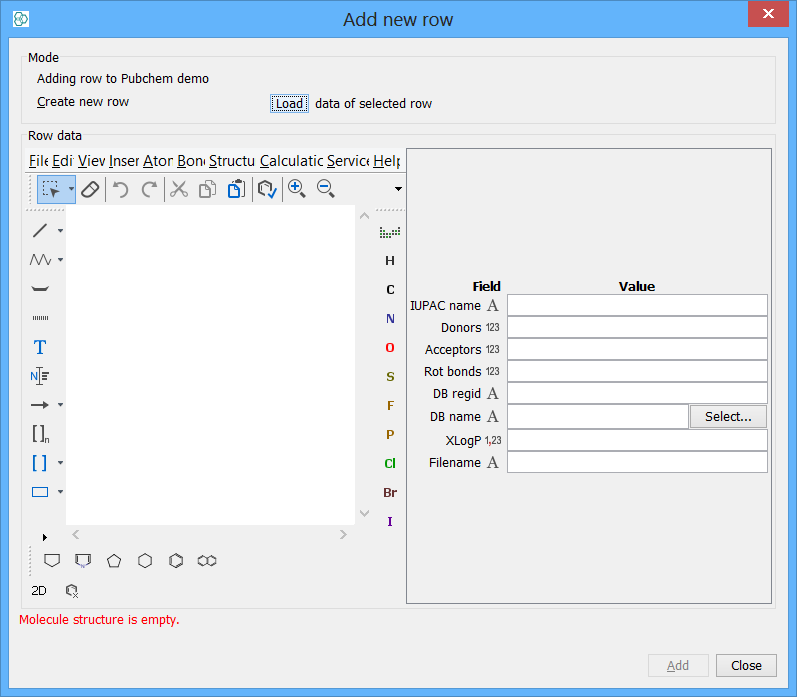Open the Structure menu
This screenshot has width=797, height=697.
tap(232, 161)
